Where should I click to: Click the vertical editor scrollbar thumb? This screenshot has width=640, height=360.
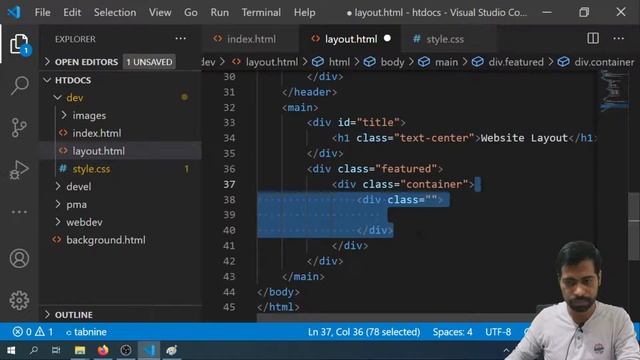[634, 226]
